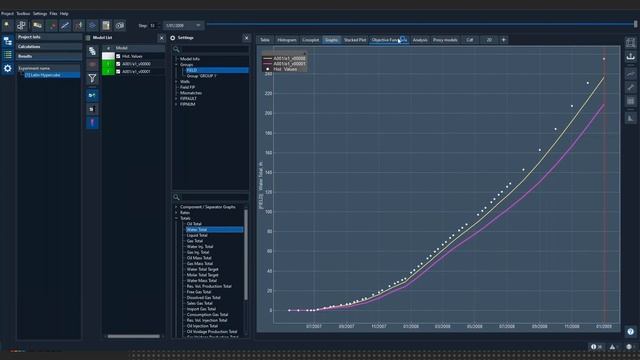
Task: Click the first main toolbar icon with yellow light
Action: [7, 25]
